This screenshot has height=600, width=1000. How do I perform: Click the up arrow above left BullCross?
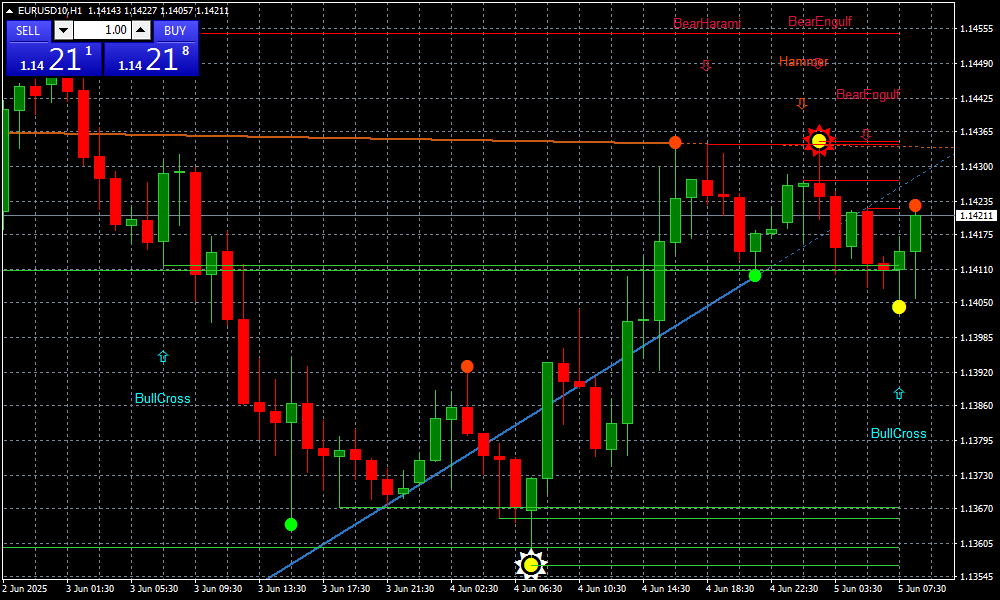163,356
